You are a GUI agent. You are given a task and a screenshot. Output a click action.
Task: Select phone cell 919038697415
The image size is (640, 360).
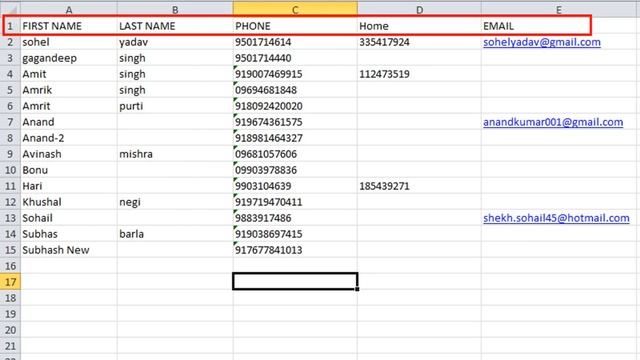click(295, 234)
